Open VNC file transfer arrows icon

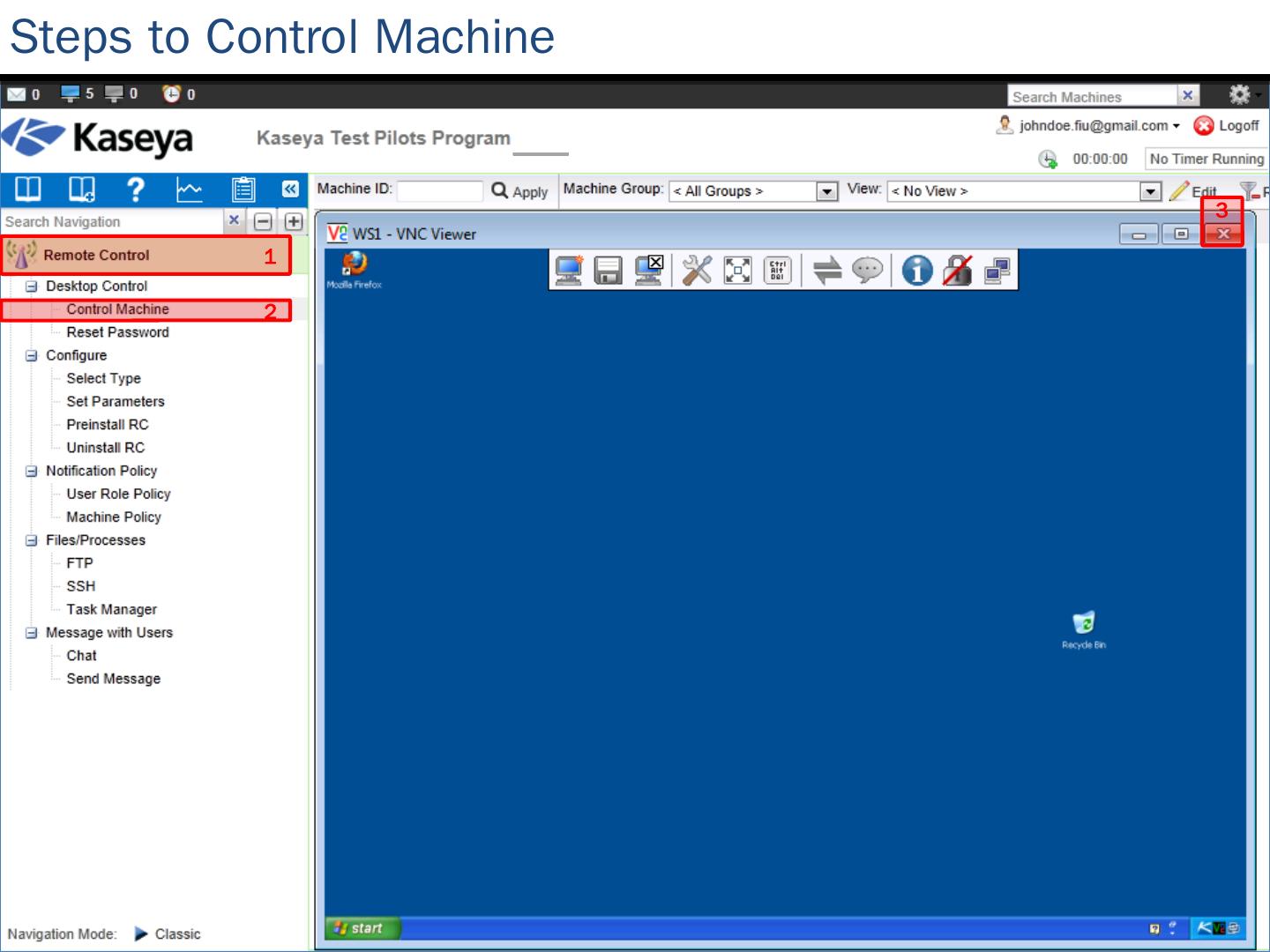click(827, 270)
